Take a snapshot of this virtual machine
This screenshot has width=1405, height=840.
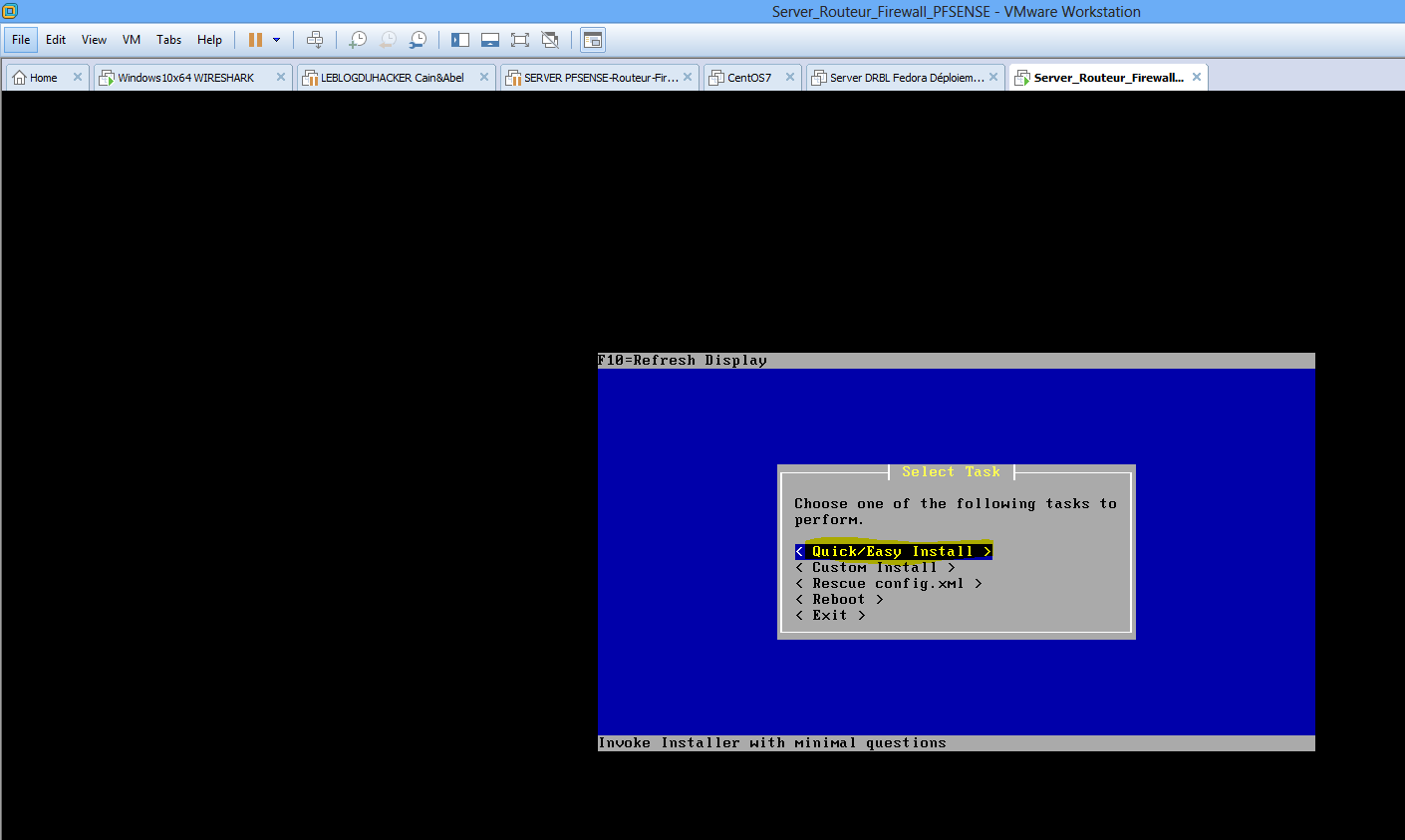358,40
